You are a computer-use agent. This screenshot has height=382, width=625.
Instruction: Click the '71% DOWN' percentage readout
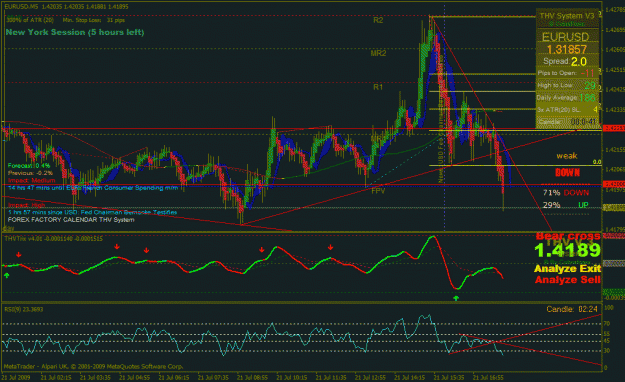(566, 193)
